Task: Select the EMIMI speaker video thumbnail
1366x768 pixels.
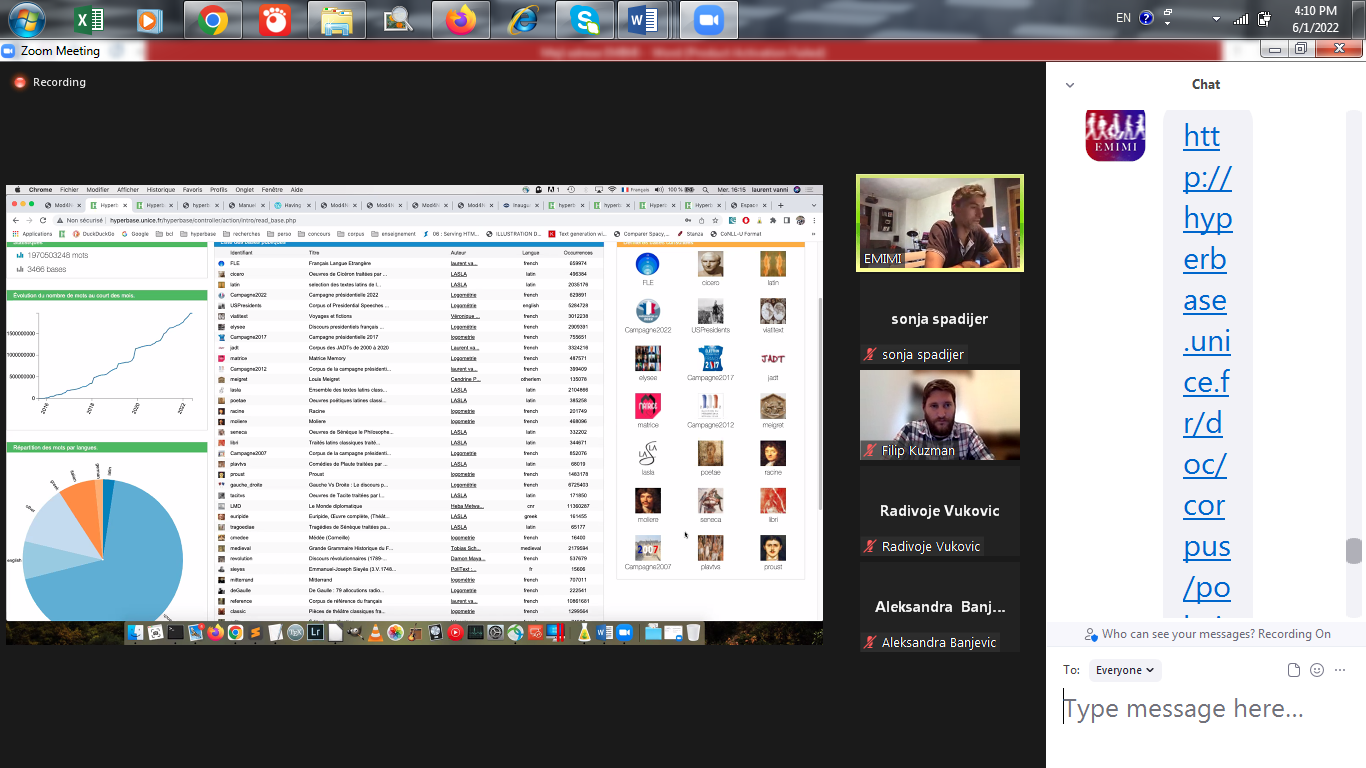Action: point(940,223)
